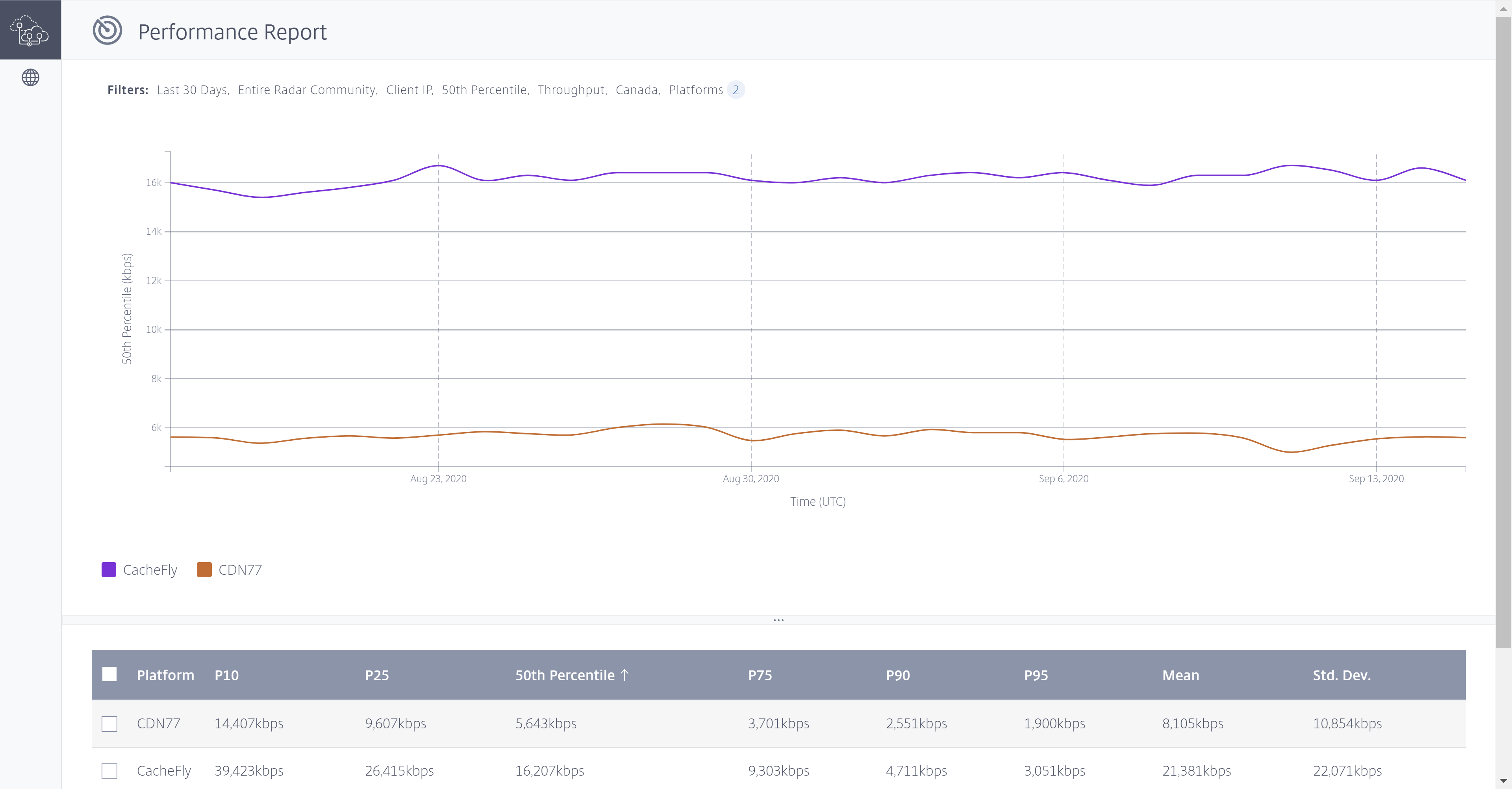Toggle the CDN77 orange legend swatch
The width and height of the screenshot is (1512, 789).
(204, 570)
